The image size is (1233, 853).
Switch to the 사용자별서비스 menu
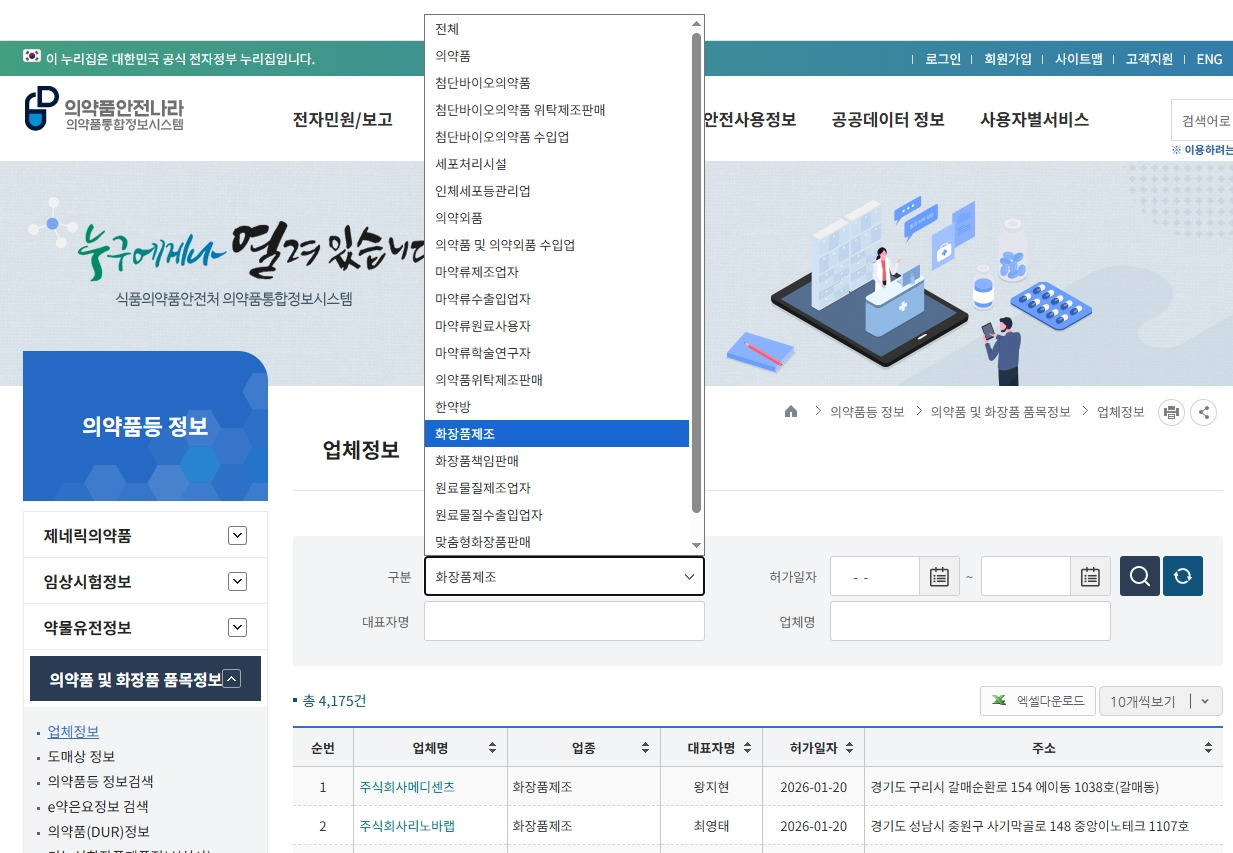tap(1034, 119)
